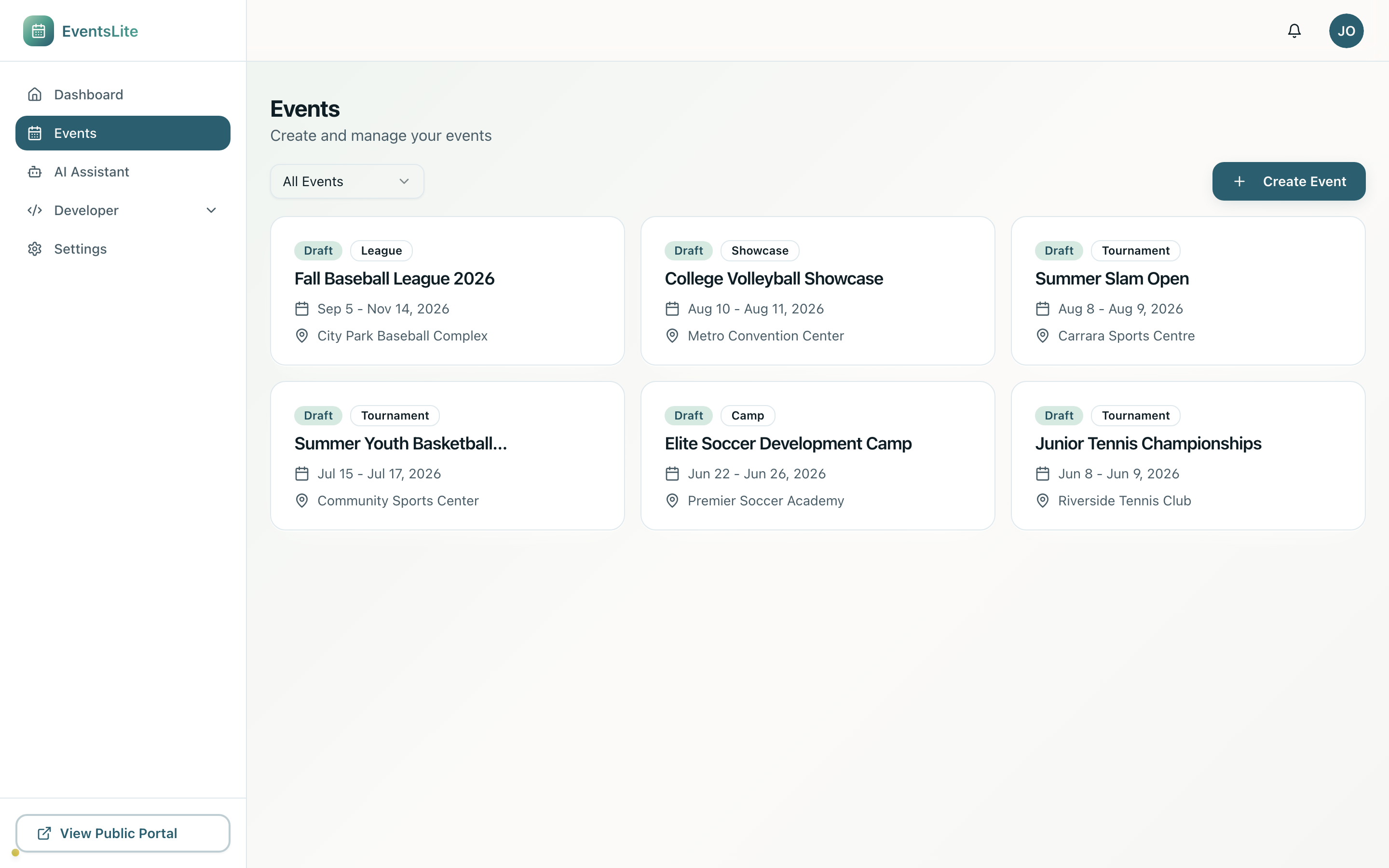Viewport: 1389px width, 868px height.
Task: Open the EventsLite brand name link
Action: (100, 31)
